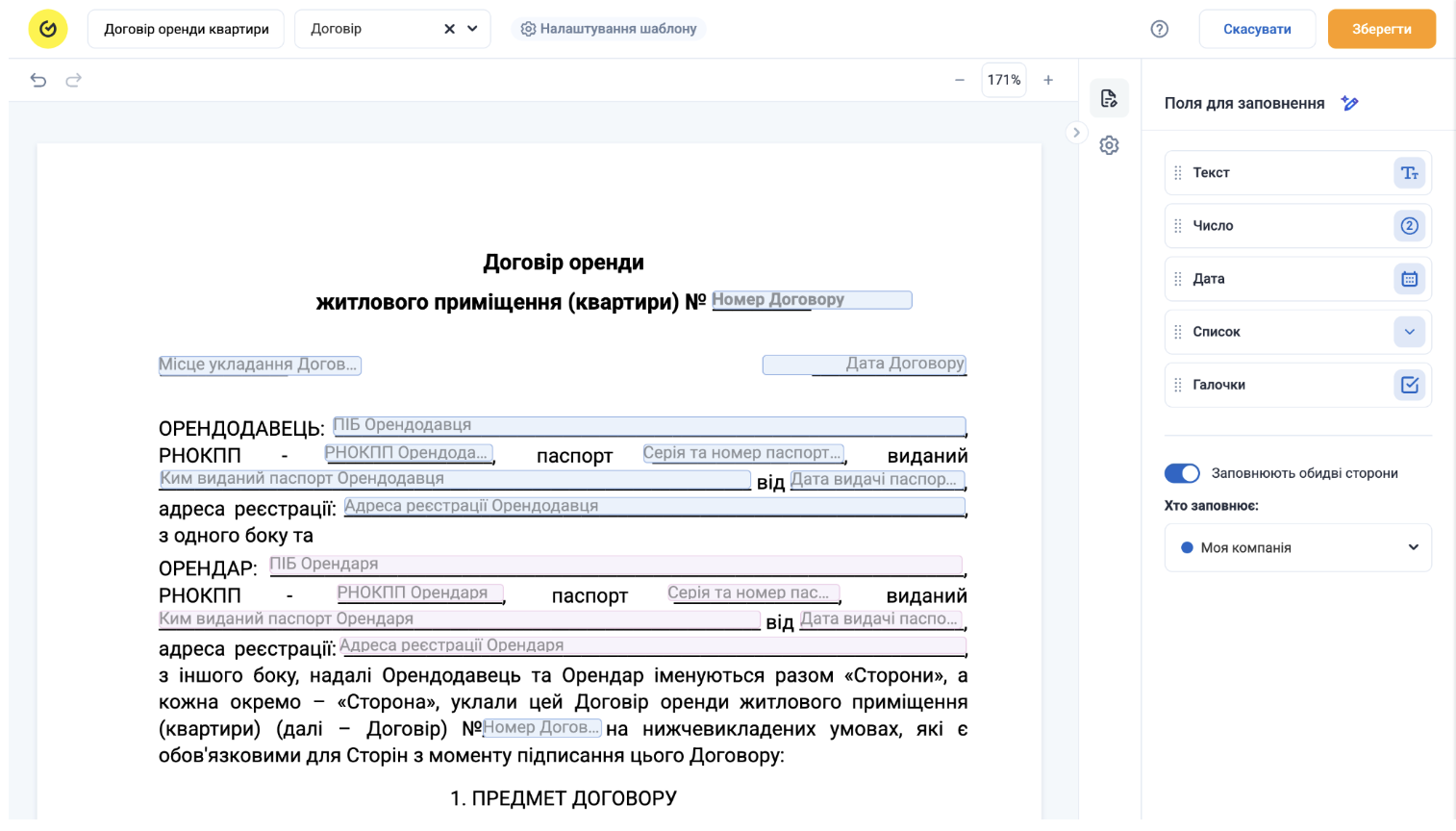Image resolution: width=1456 pixels, height=831 pixels.
Task: Increase zoom with the plus button
Action: tap(1048, 80)
